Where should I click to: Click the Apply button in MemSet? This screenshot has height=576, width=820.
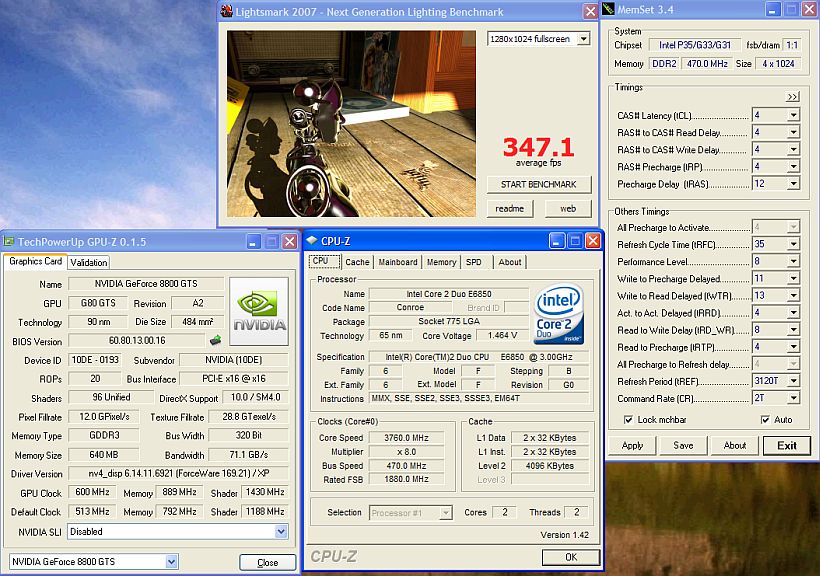[x=632, y=445]
